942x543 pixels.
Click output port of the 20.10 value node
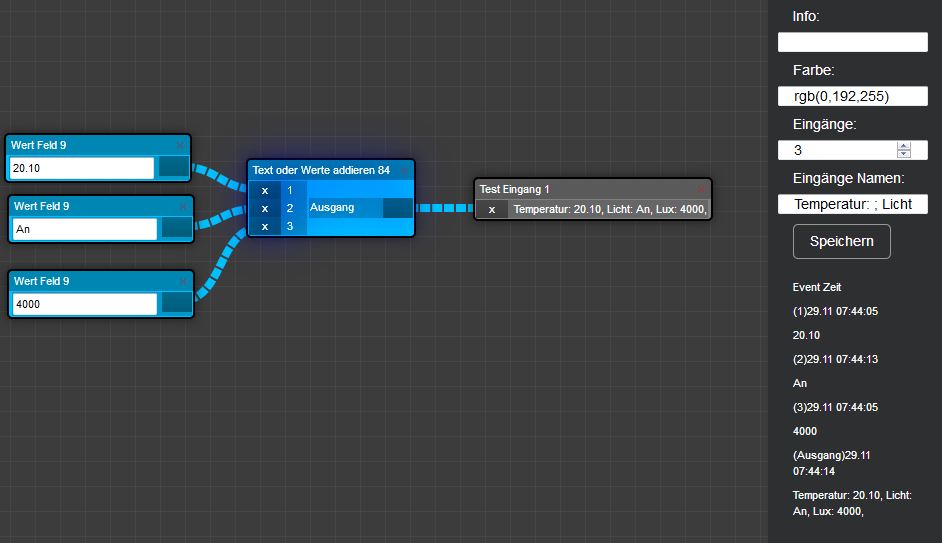[174, 167]
